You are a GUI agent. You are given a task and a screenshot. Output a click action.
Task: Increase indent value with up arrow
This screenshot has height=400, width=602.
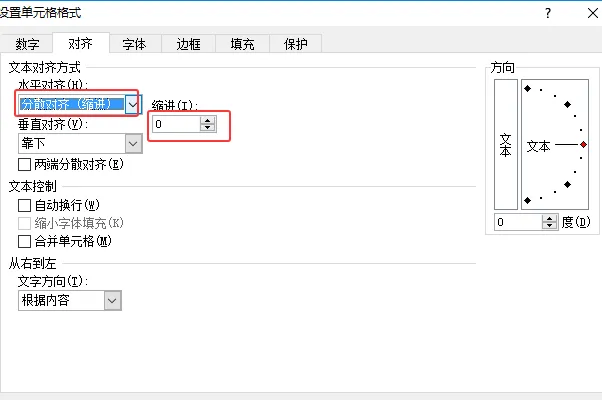[208, 121]
